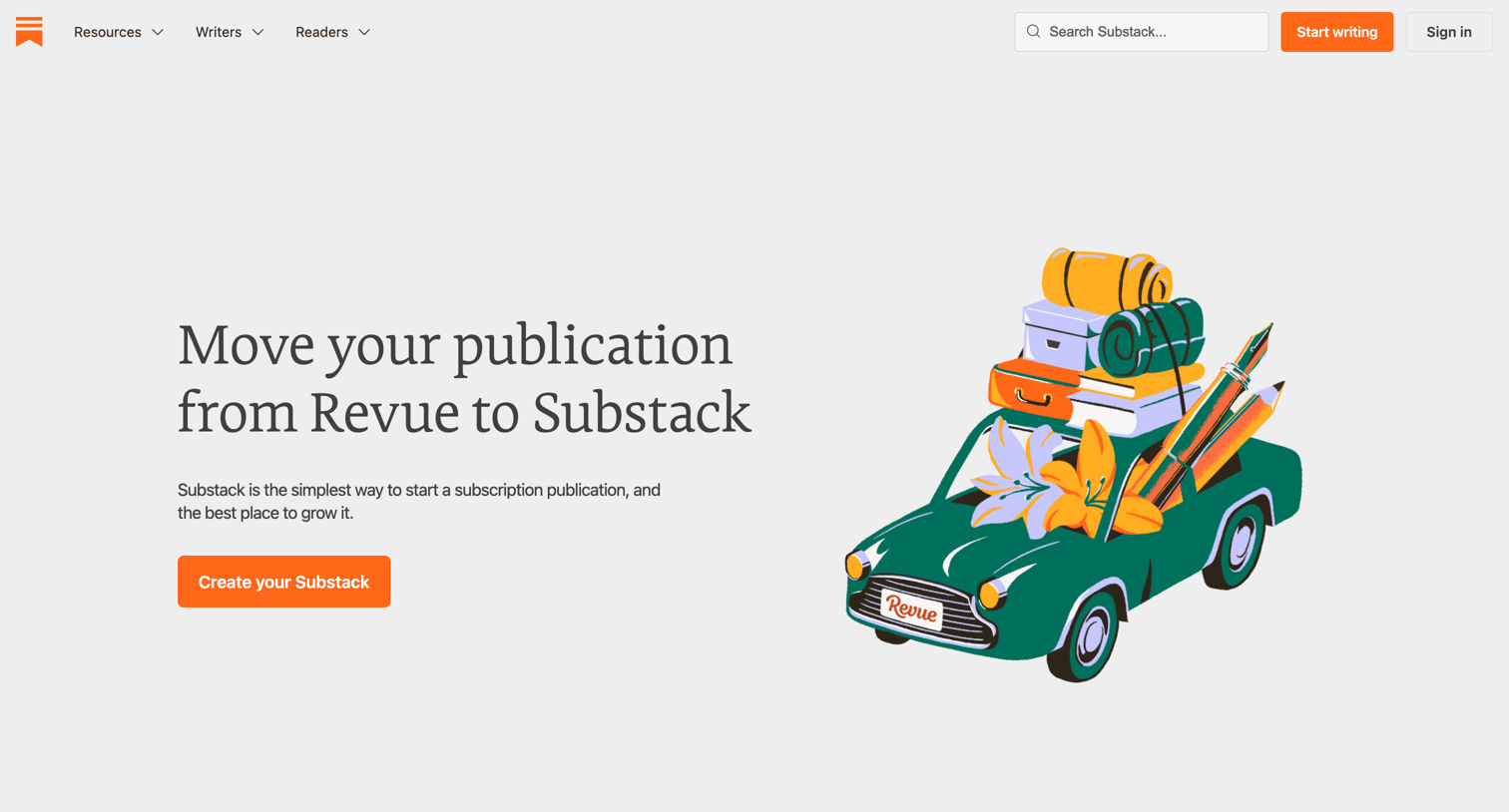Click the Create your Substack button
This screenshot has height=812, width=1509.
(x=283, y=582)
